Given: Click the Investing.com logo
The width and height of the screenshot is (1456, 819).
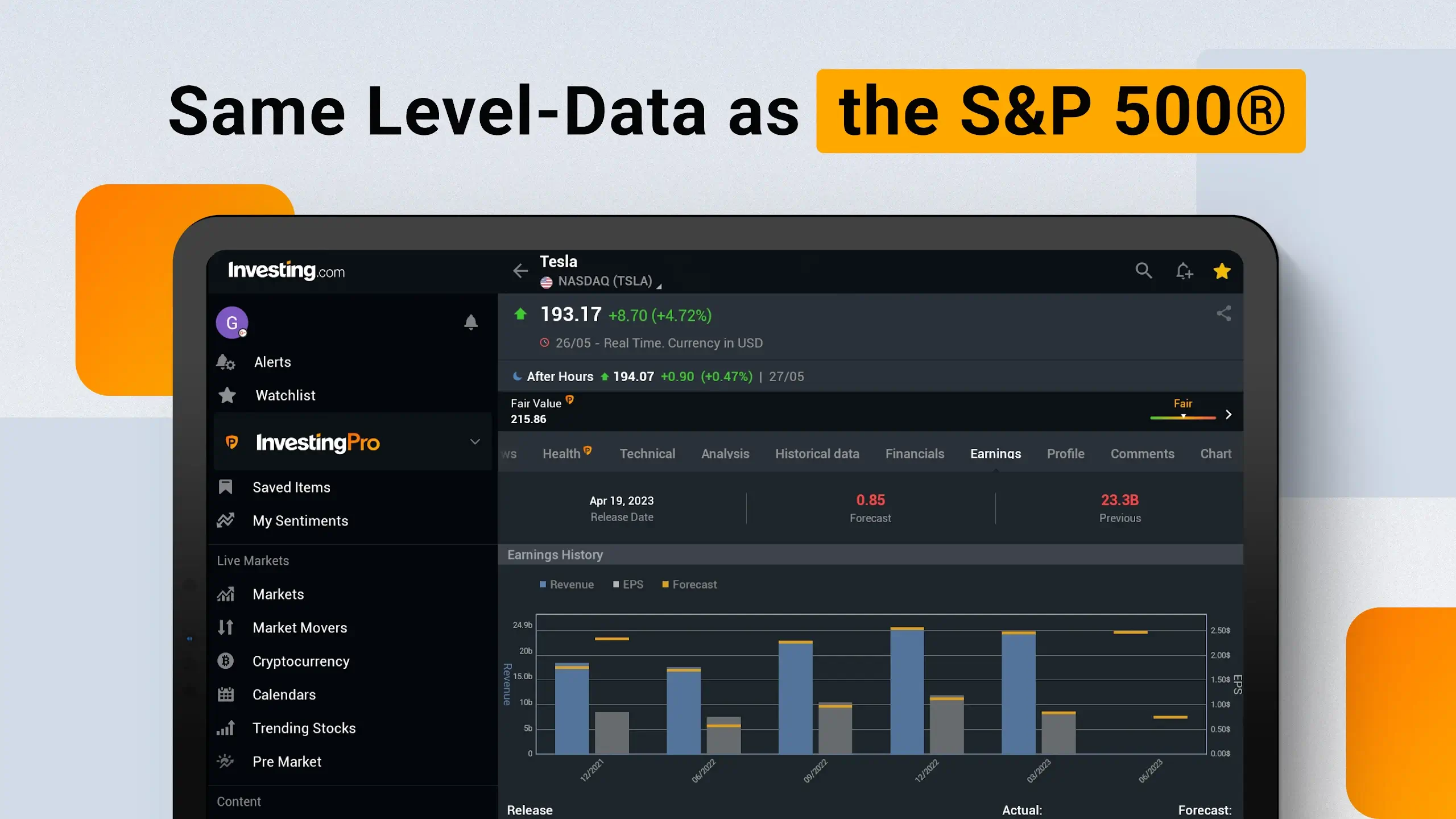Looking at the screenshot, I should coord(284,271).
